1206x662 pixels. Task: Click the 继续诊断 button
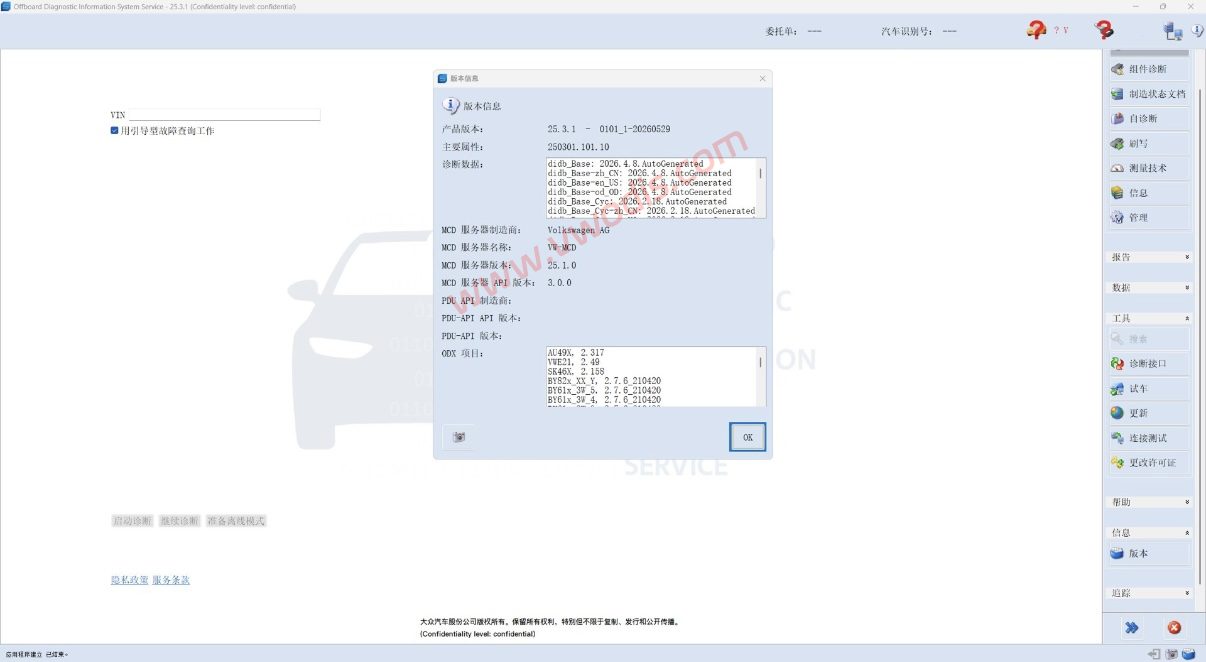179,521
